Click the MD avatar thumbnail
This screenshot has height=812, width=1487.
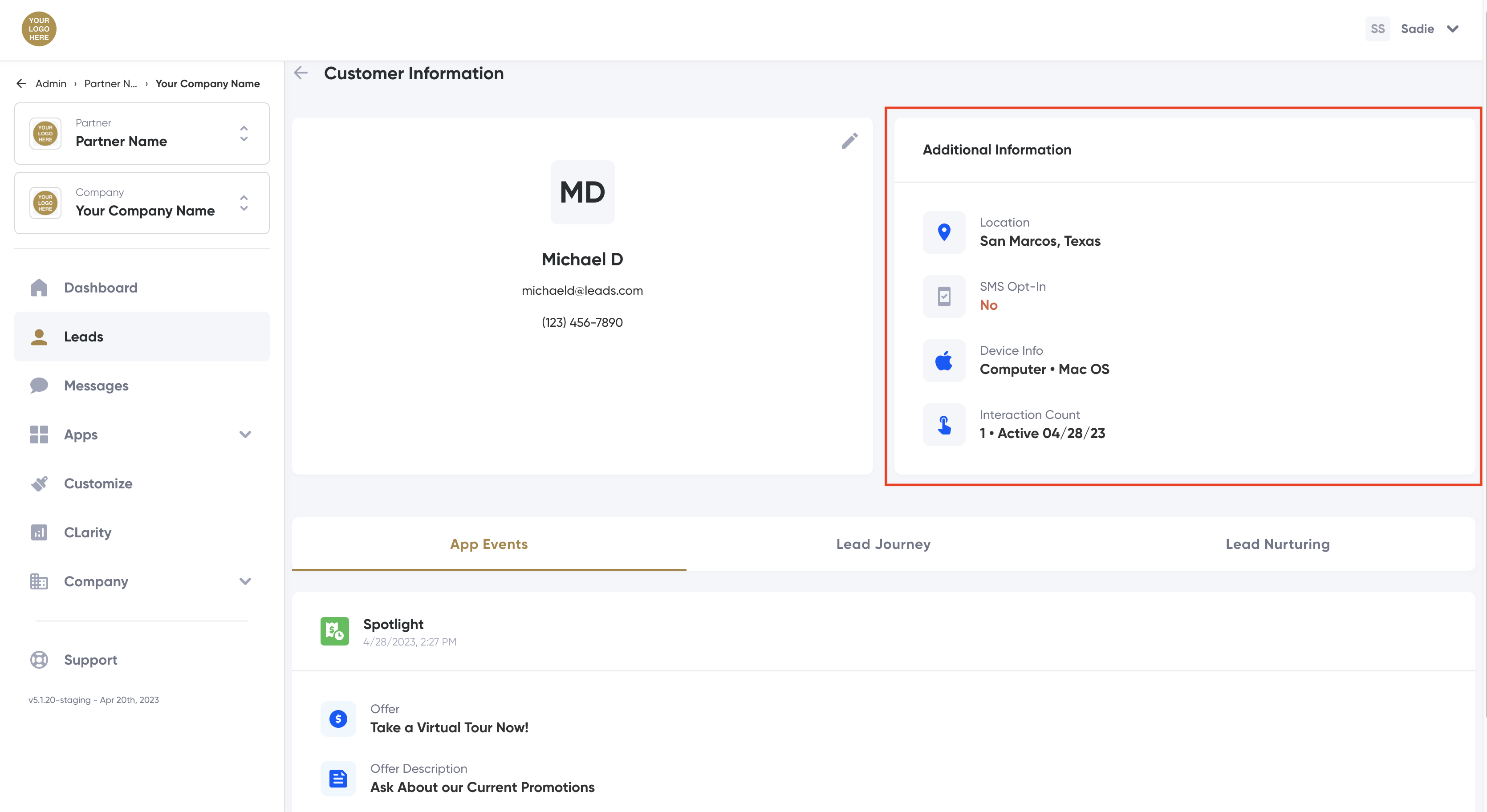[582, 192]
